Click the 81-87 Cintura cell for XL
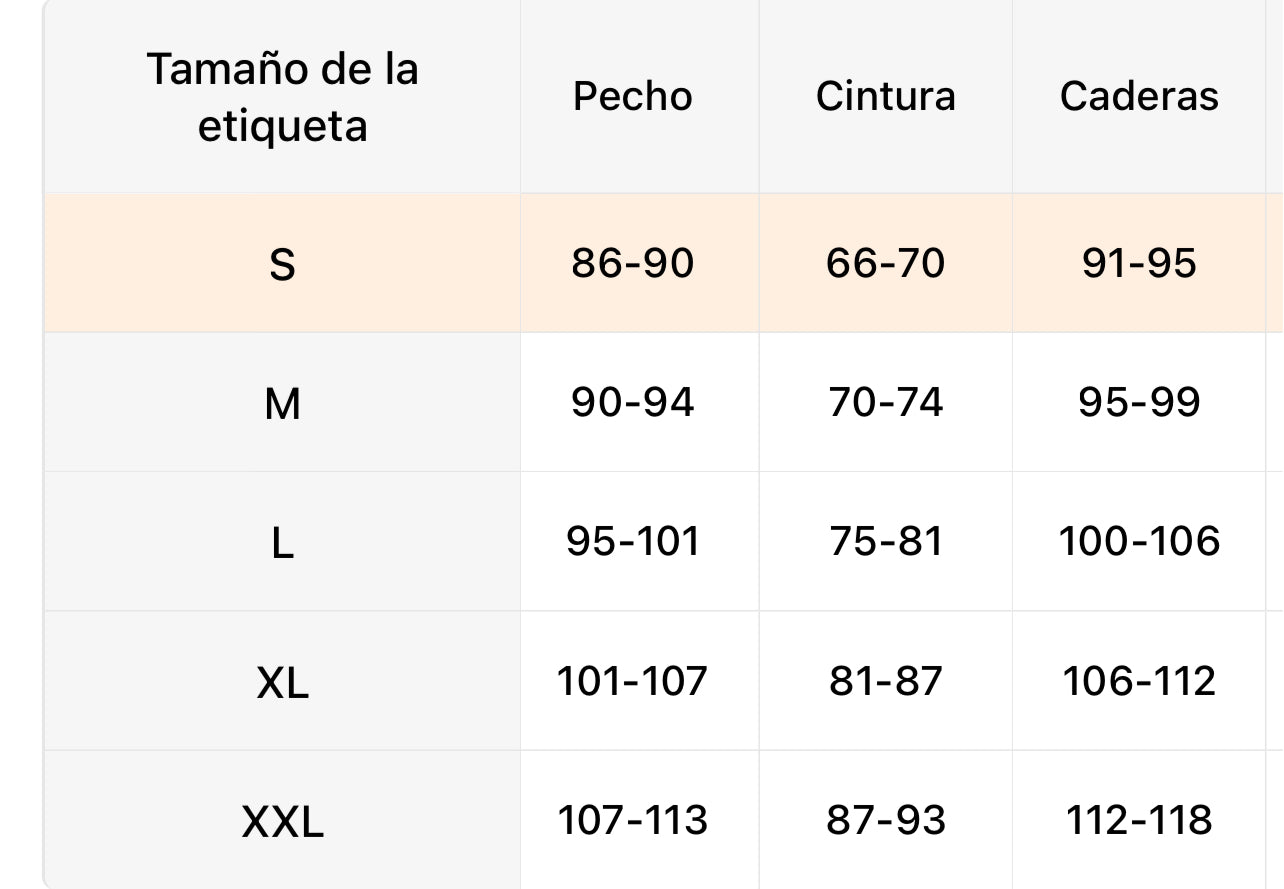Image resolution: width=1284 pixels, height=889 pixels. (x=885, y=682)
